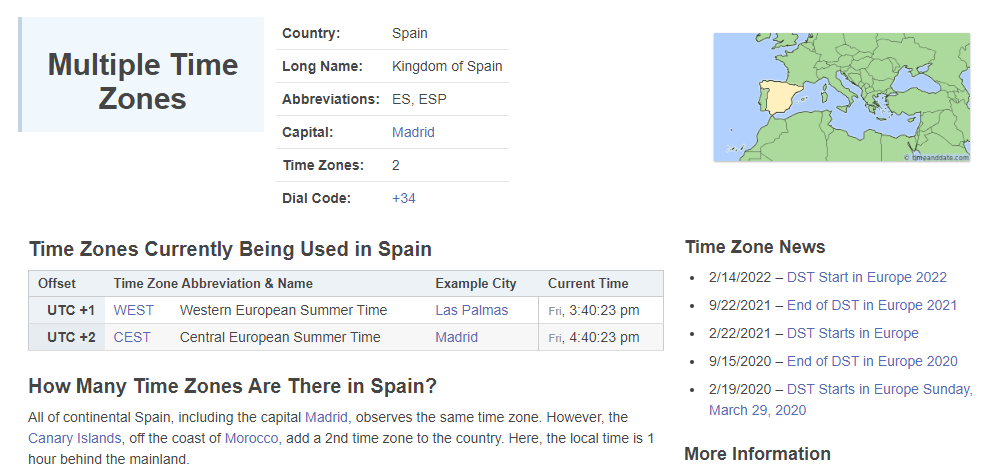Screen dimensions: 993x472
Task: Click the UTC +2 offset cell
Action: click(71, 337)
